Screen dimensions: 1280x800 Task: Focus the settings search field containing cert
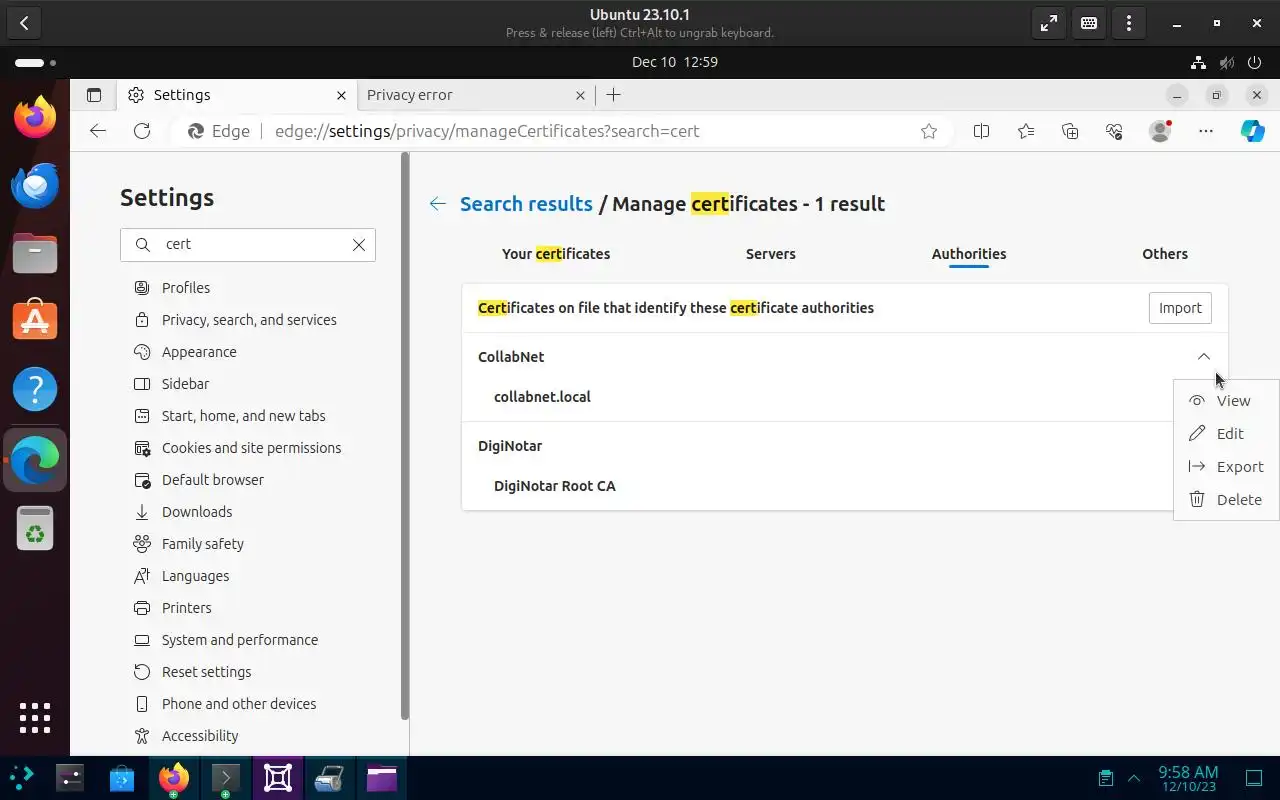248,245
